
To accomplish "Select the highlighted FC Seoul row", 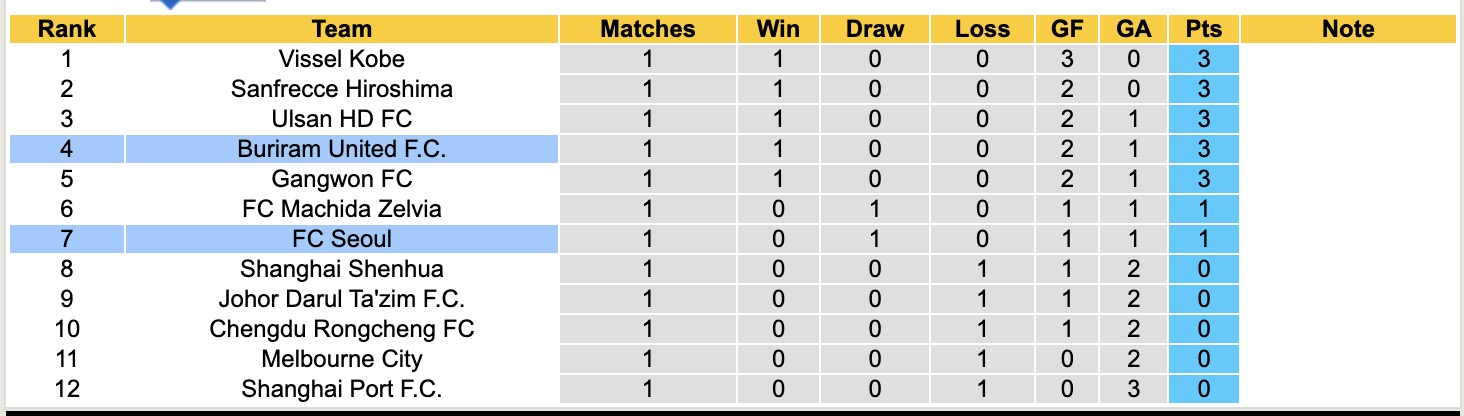I will pos(341,239).
